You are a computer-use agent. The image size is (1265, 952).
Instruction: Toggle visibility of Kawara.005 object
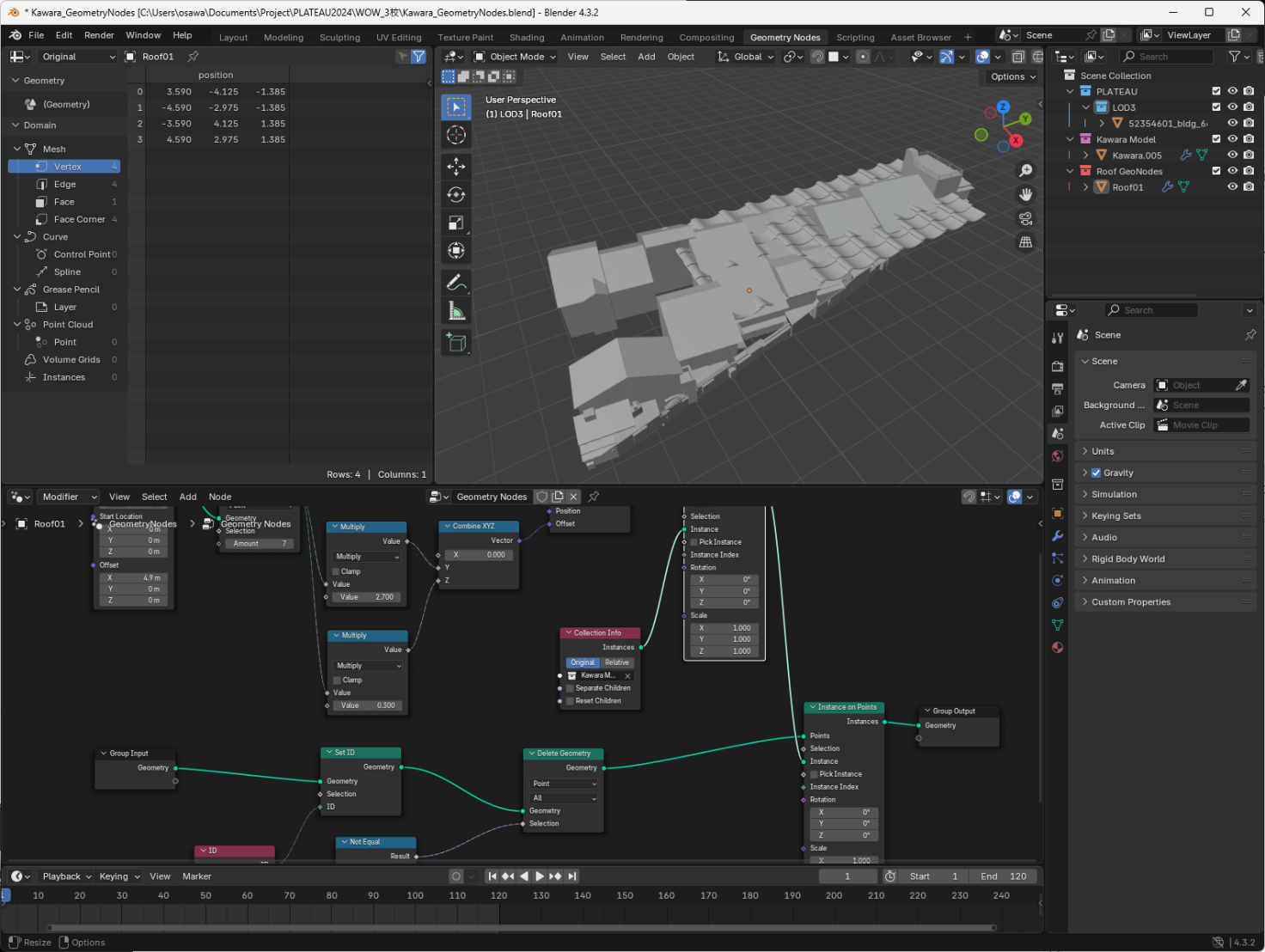coord(1232,156)
